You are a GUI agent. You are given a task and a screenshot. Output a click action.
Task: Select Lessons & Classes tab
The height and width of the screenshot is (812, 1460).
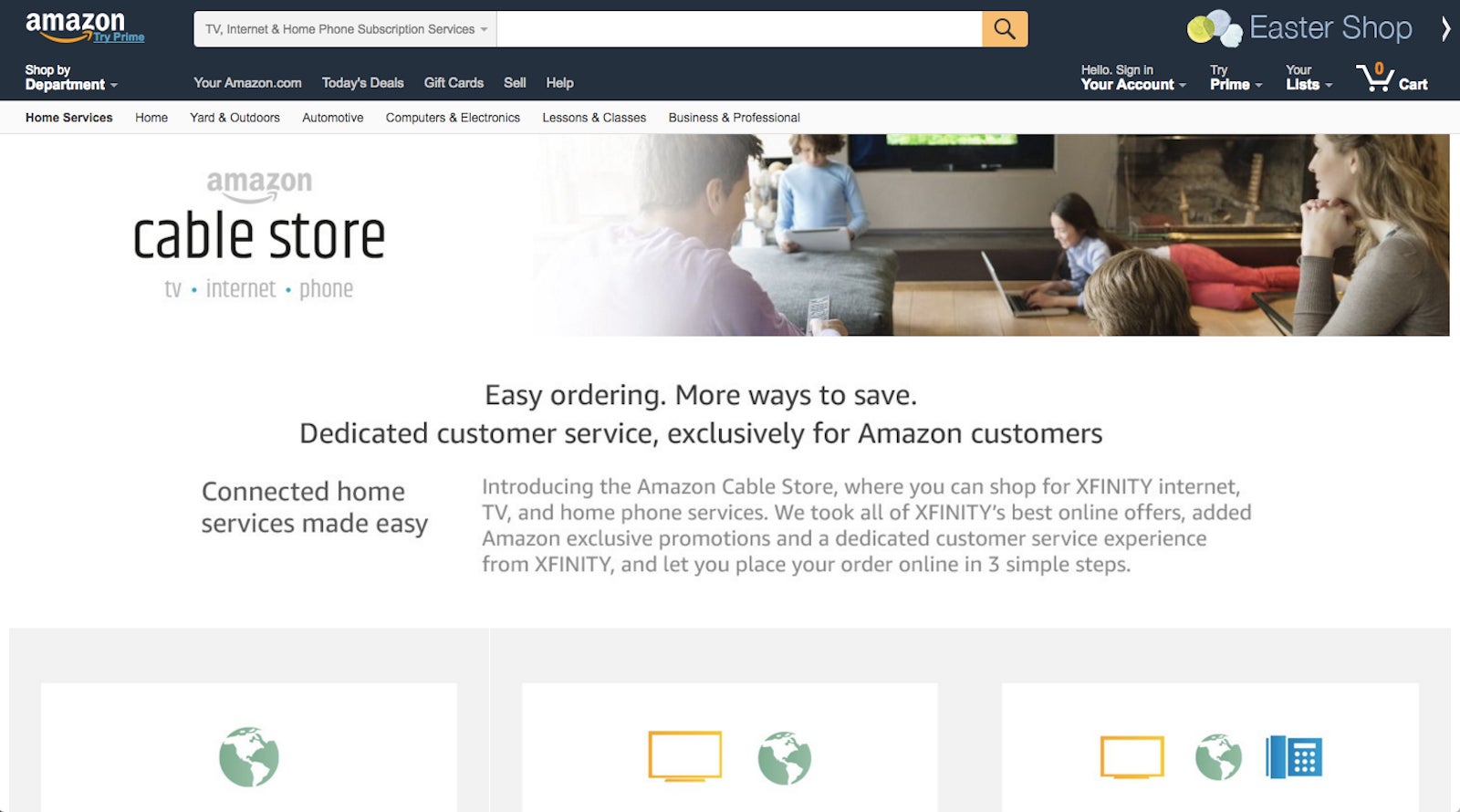[x=594, y=118]
